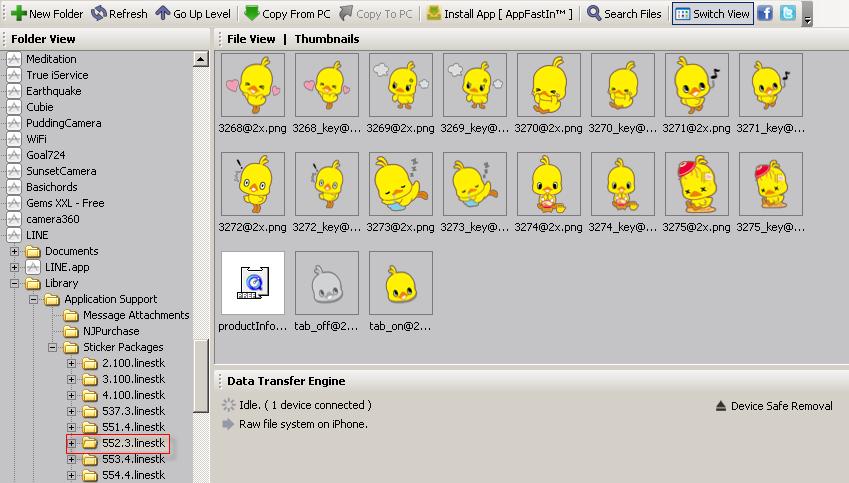Click the folder tree scrollbar thumb
Screen dimensions: 849x483
[201, 376]
